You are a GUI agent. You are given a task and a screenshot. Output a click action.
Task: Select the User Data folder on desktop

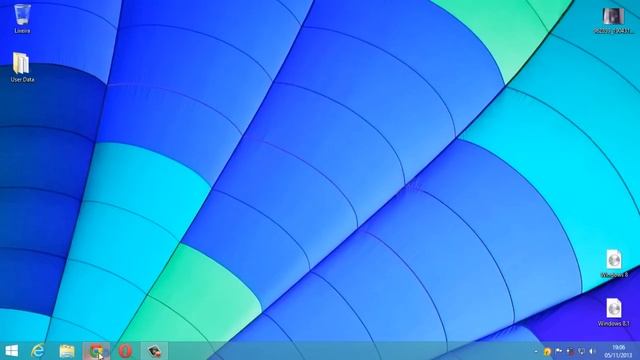pos(22,67)
